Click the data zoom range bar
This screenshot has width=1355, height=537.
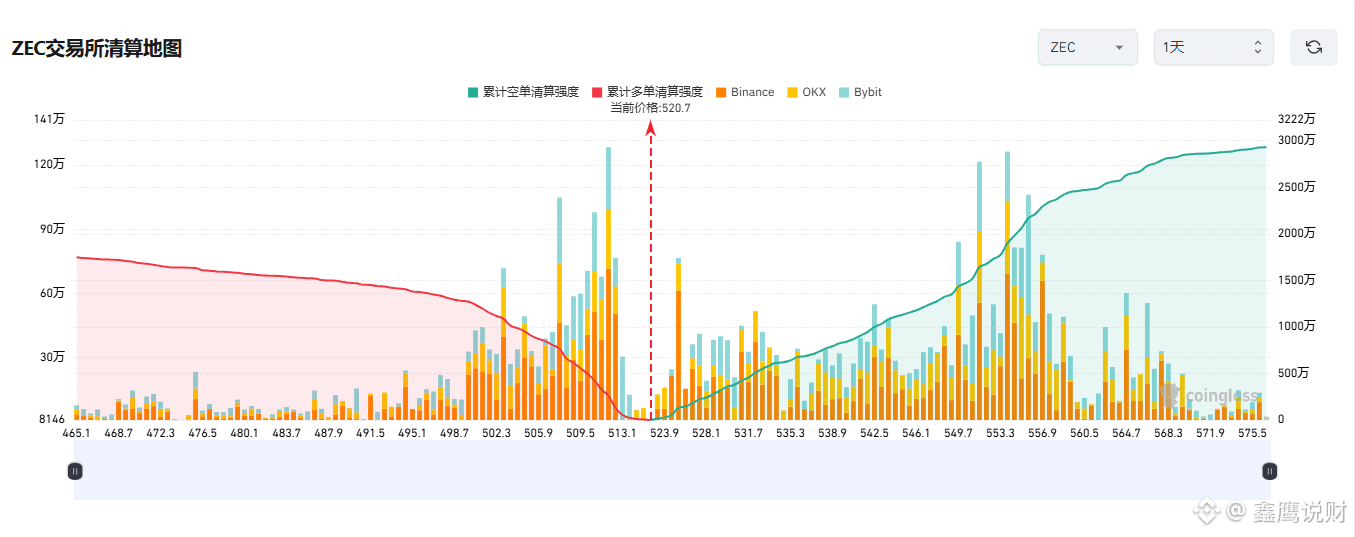click(672, 470)
